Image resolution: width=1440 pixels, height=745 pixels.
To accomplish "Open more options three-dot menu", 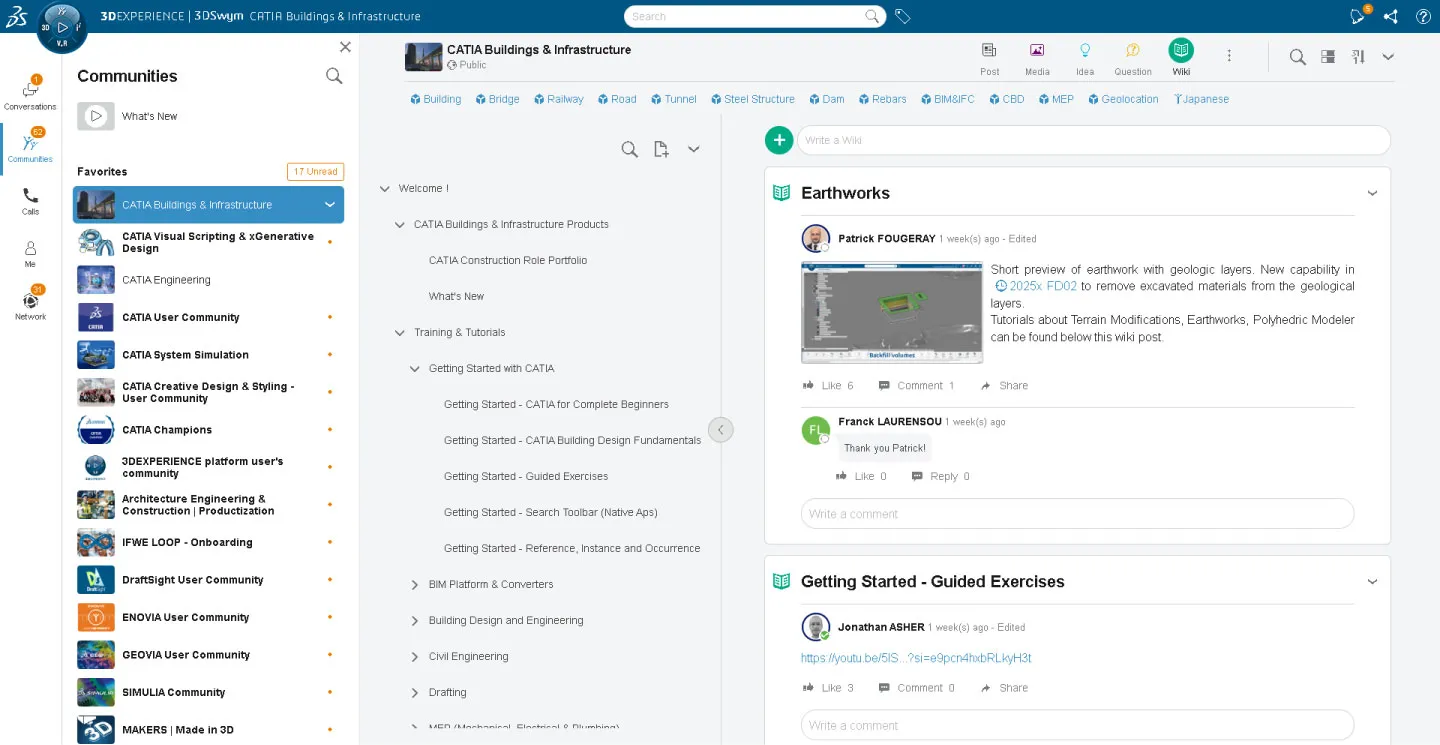I will tap(1229, 56).
